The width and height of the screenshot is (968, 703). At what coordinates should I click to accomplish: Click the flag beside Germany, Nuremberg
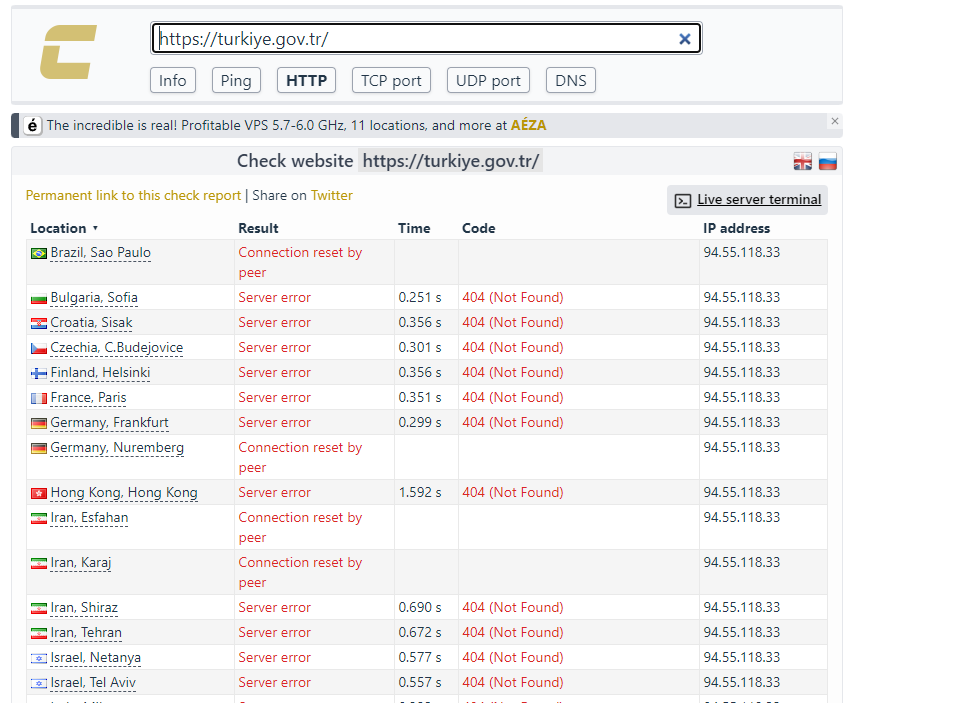pos(39,449)
